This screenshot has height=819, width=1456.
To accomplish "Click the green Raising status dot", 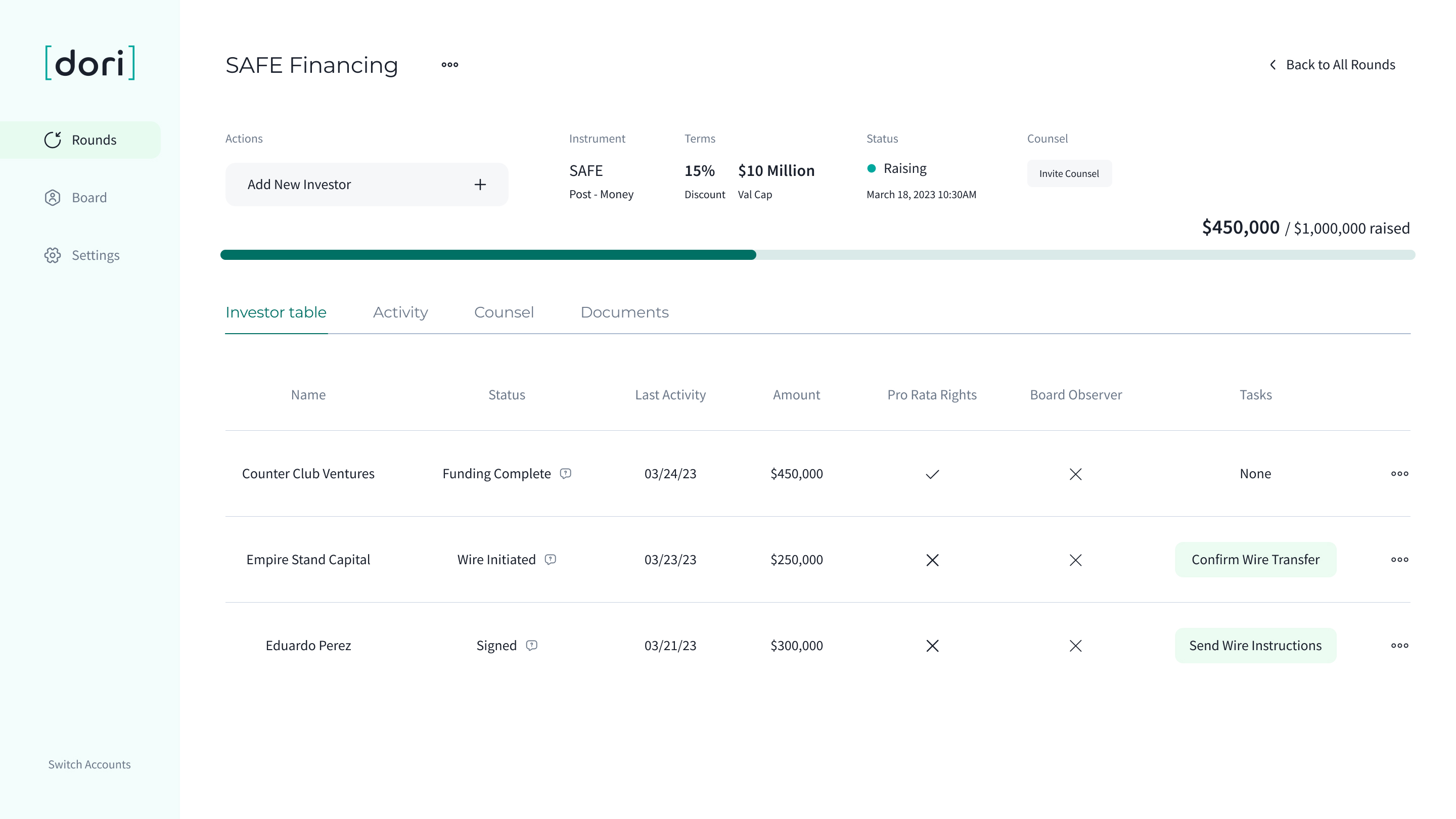I will pyautogui.click(x=872, y=168).
